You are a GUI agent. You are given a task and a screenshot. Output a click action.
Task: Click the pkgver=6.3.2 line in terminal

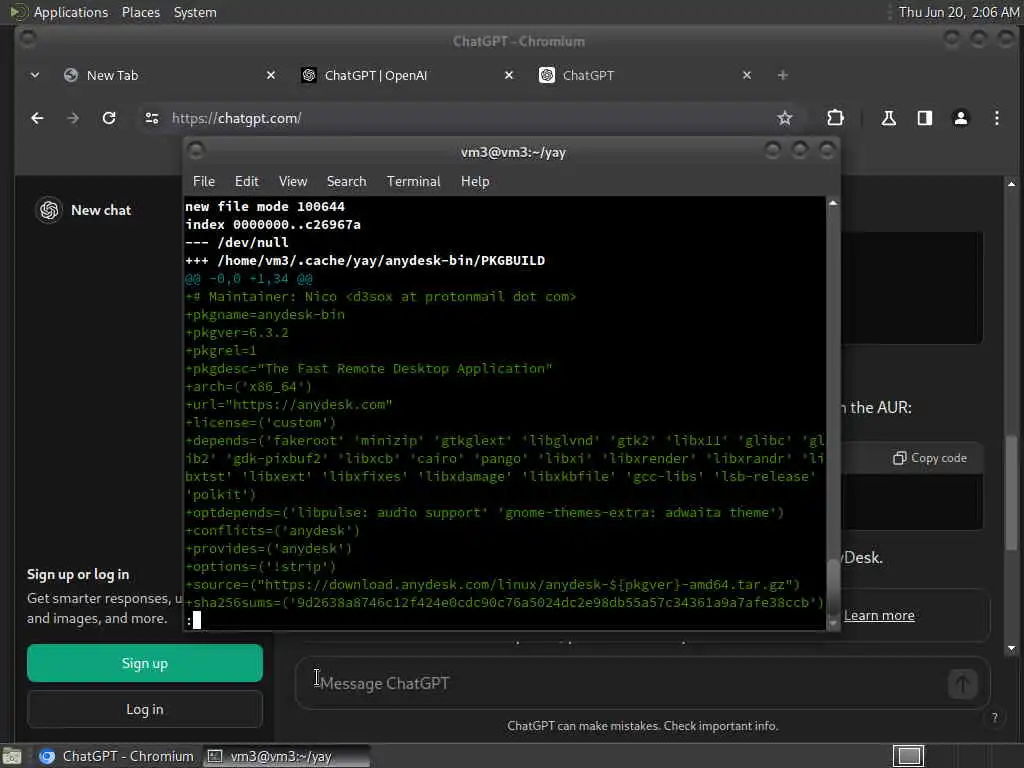pyautogui.click(x=237, y=333)
